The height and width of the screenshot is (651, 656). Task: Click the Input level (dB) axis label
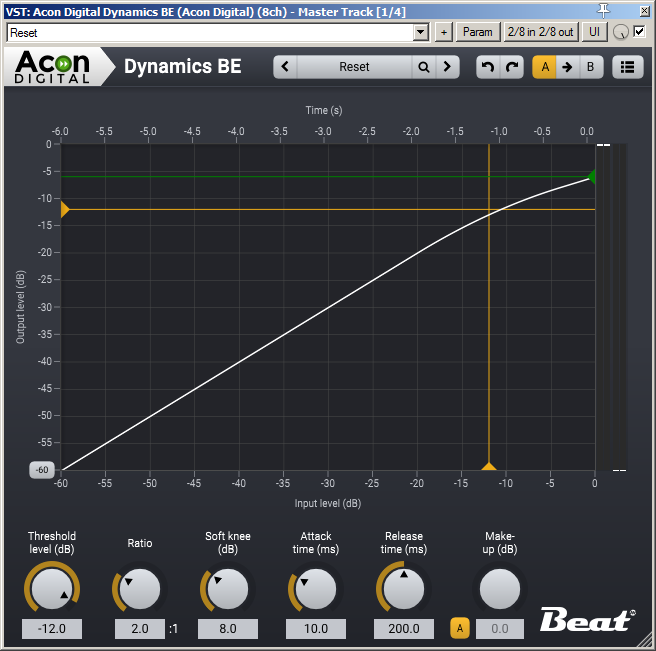point(328,503)
